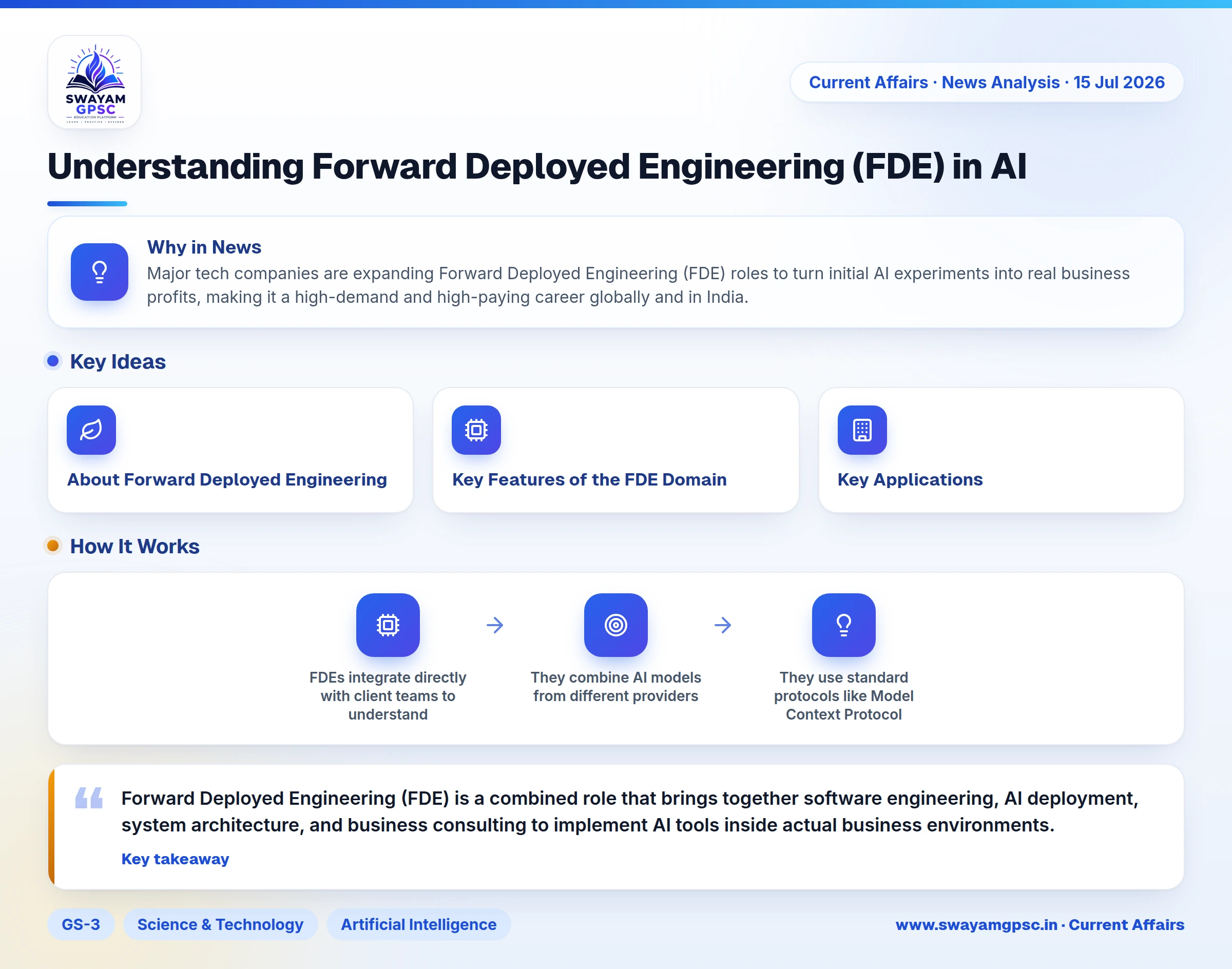1232x969 pixels.
Task: Click the lightbulb icon above They use standard protocols
Action: coord(844,625)
